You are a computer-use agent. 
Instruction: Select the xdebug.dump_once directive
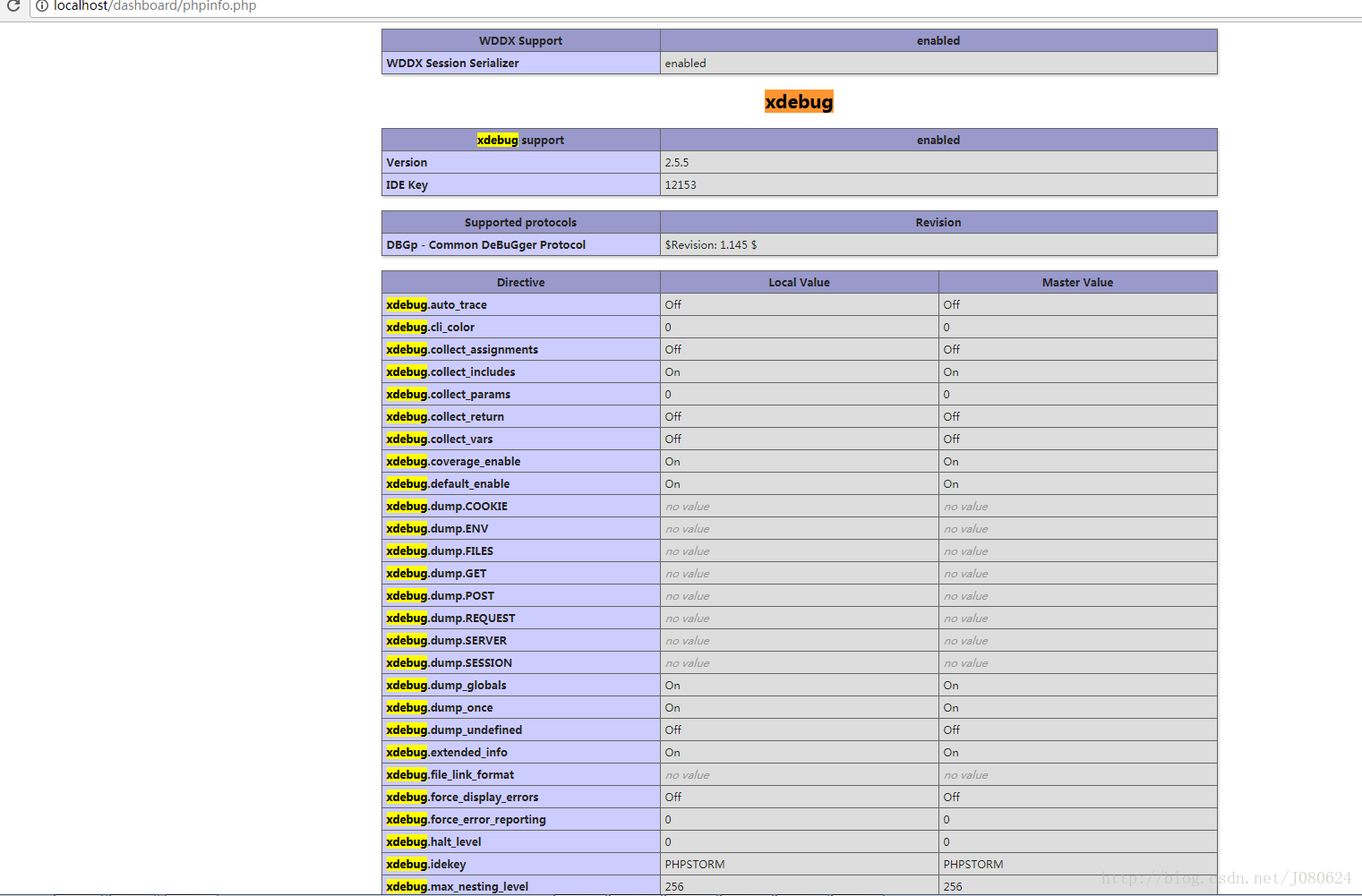click(x=521, y=707)
